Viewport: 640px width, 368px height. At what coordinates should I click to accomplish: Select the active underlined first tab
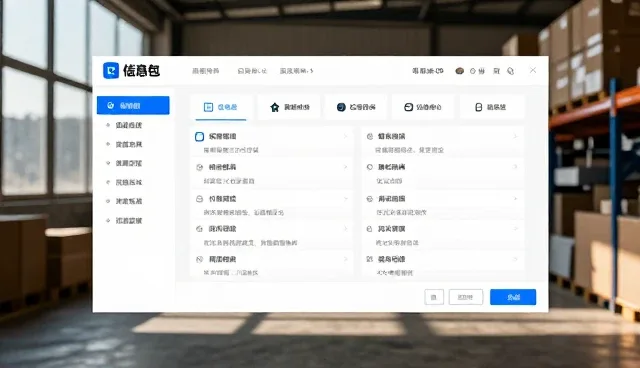pyautogui.click(x=220, y=107)
